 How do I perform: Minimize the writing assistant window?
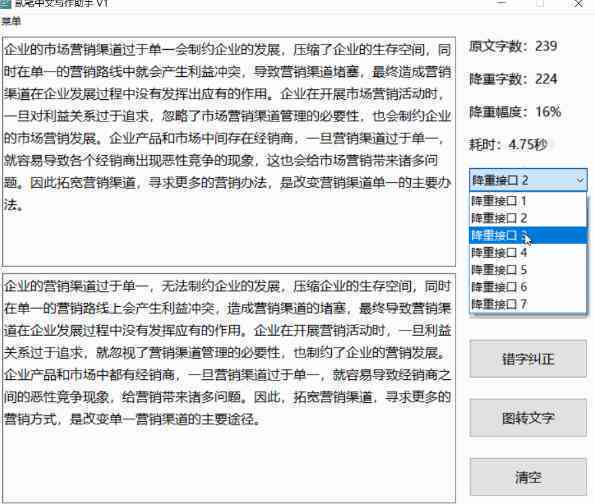[502, 3]
